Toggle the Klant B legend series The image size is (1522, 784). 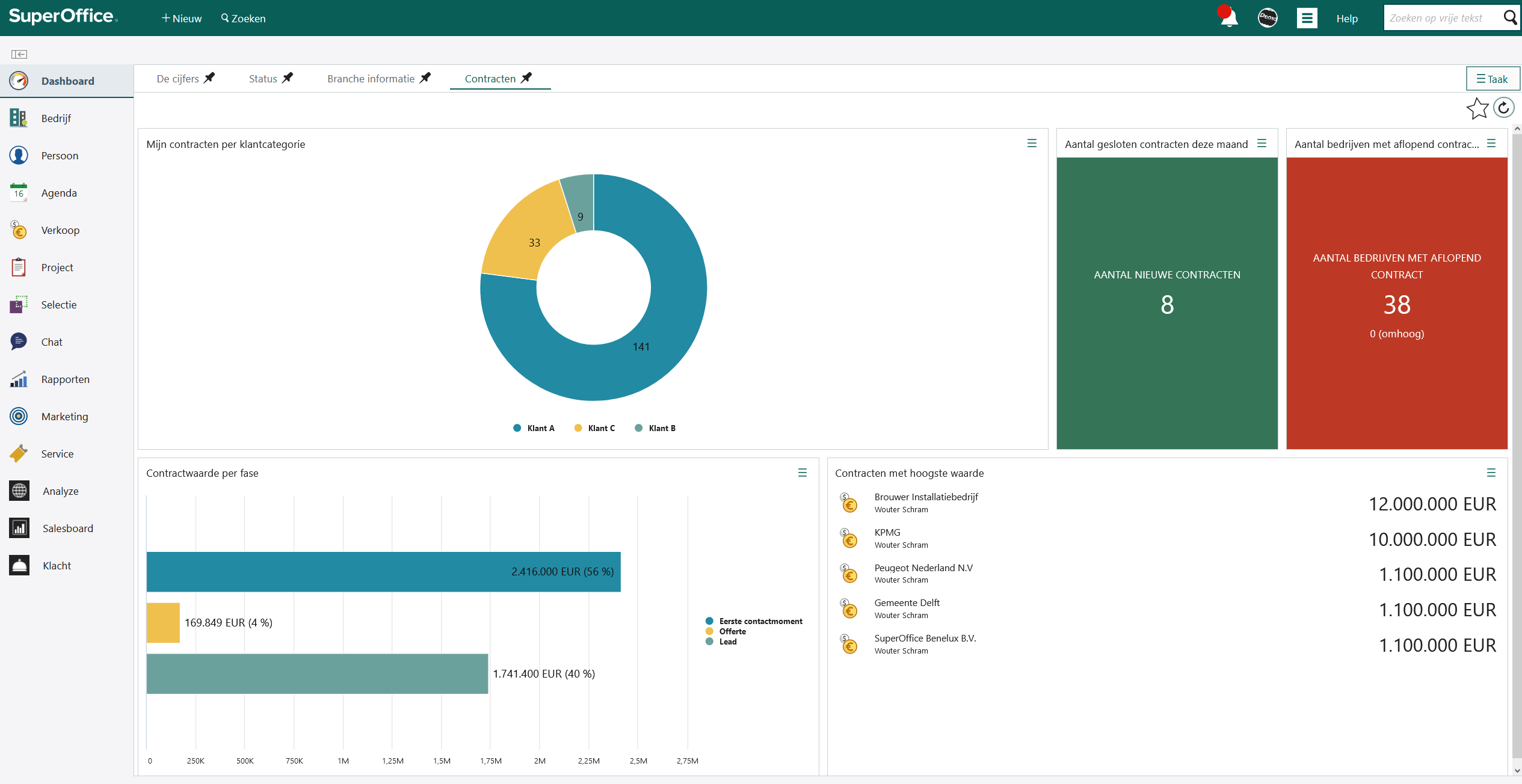click(655, 428)
